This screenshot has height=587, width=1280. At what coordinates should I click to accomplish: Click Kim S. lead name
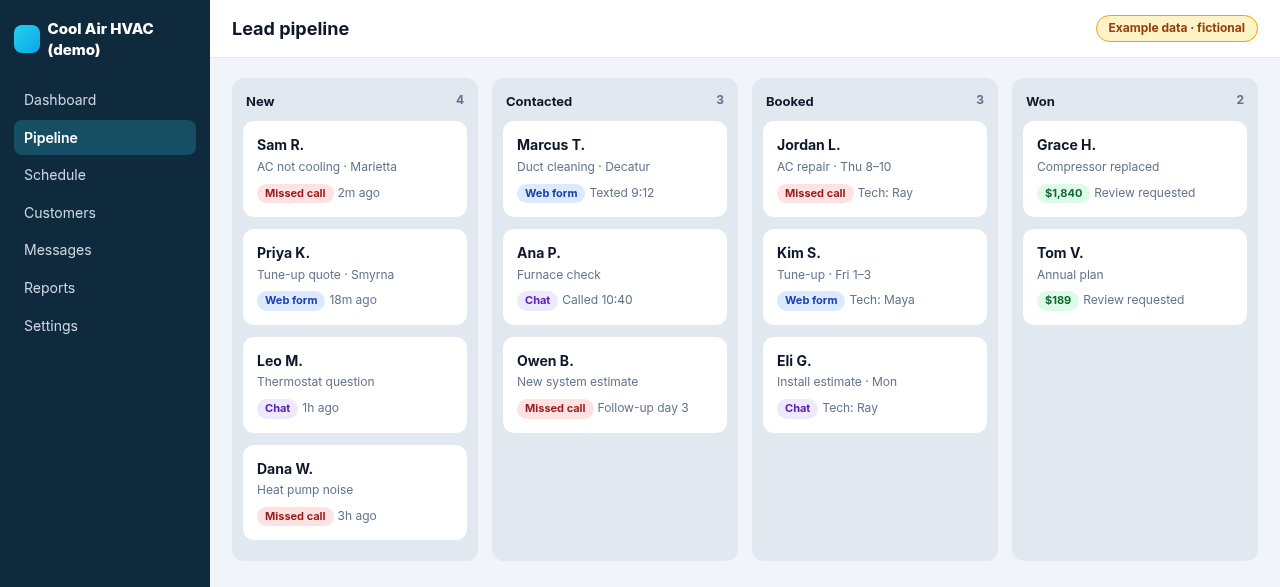799,253
